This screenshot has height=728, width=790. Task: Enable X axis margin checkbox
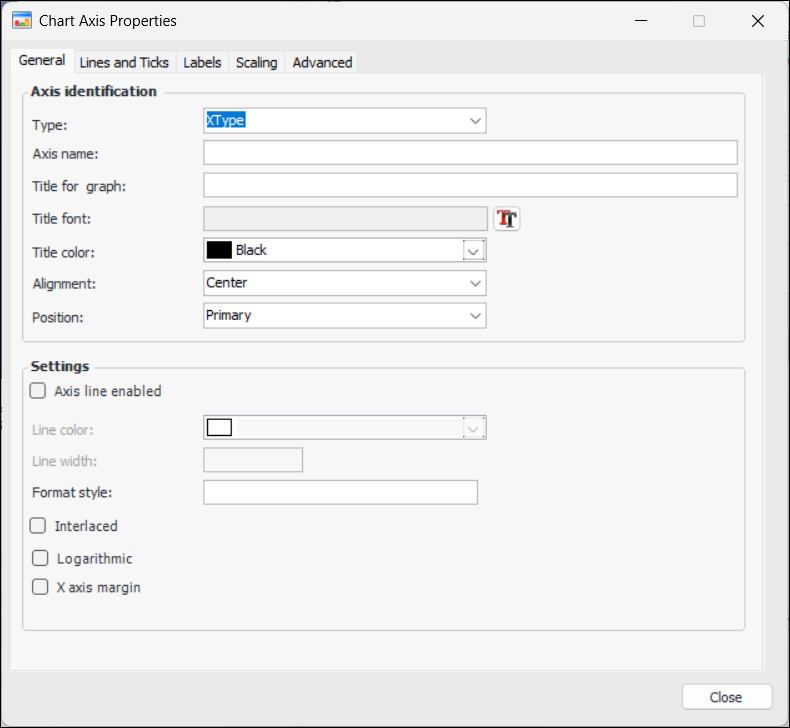point(40,588)
